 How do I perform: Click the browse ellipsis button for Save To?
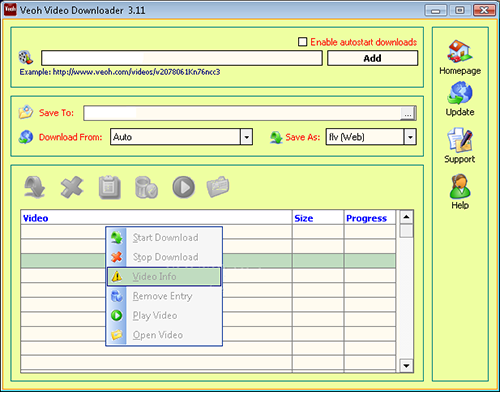click(408, 114)
